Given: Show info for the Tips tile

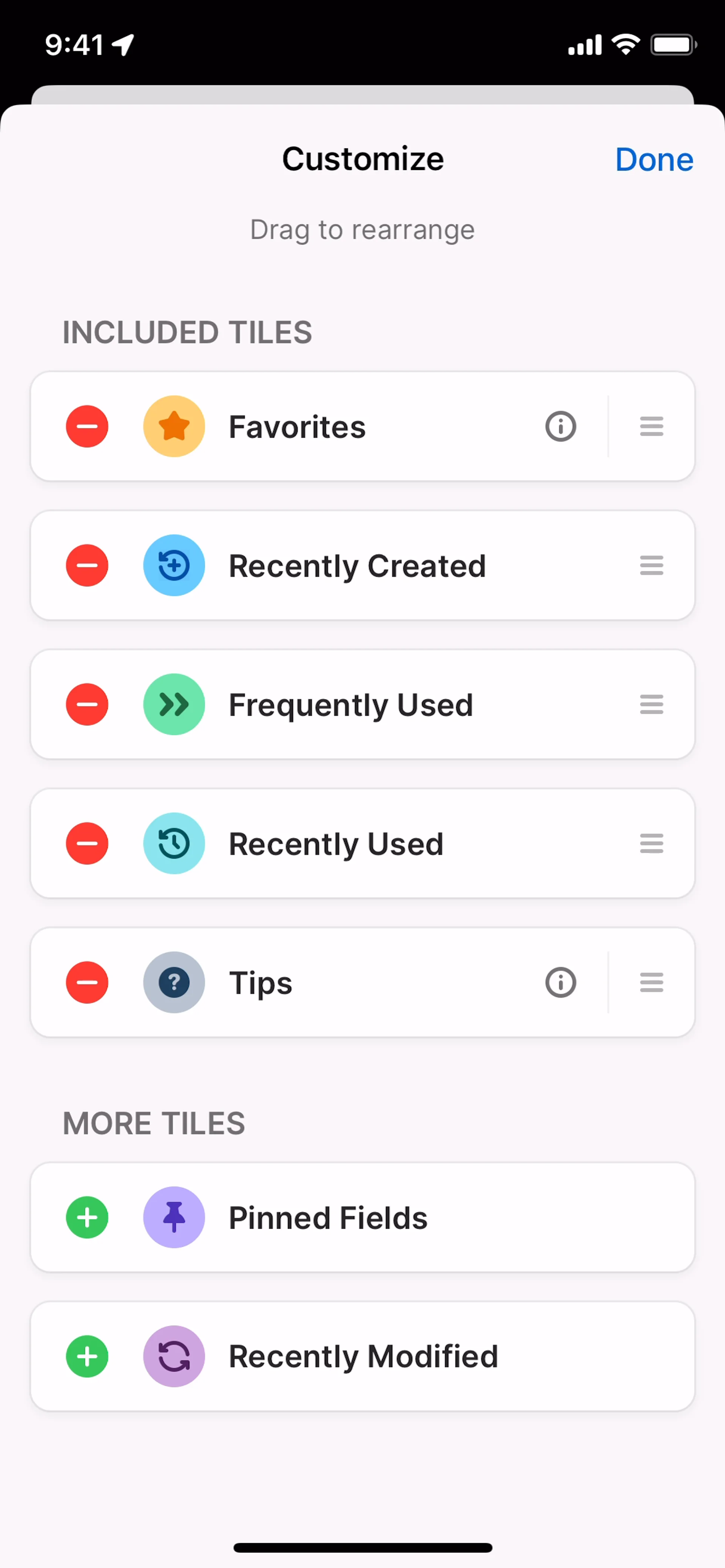Looking at the screenshot, I should (x=560, y=983).
